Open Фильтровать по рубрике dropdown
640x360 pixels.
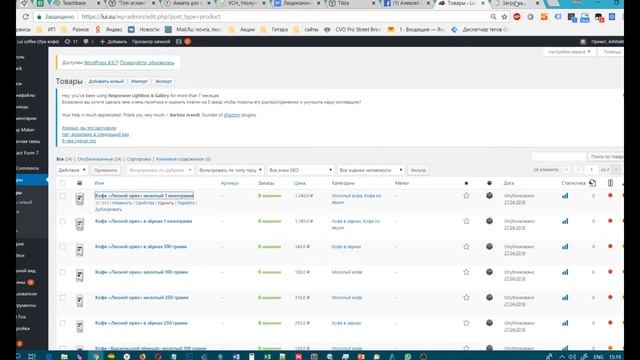160,170
